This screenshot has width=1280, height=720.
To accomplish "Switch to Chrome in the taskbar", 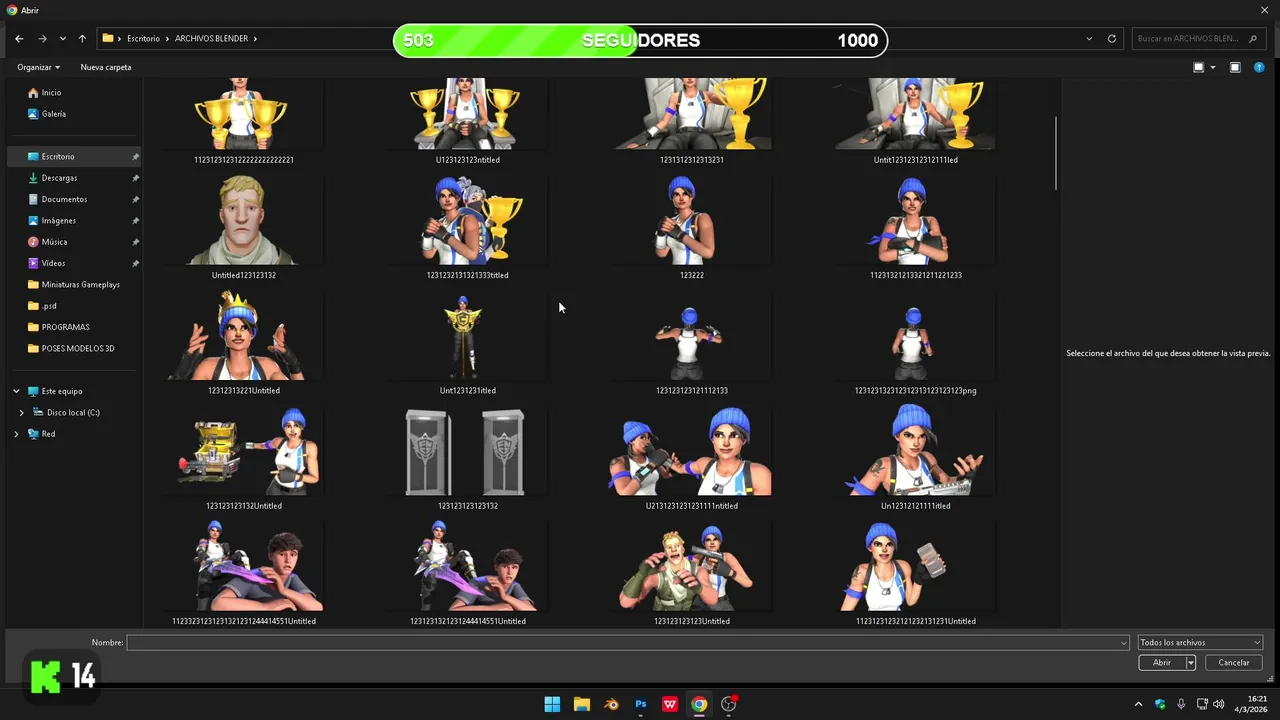I will pos(699,704).
